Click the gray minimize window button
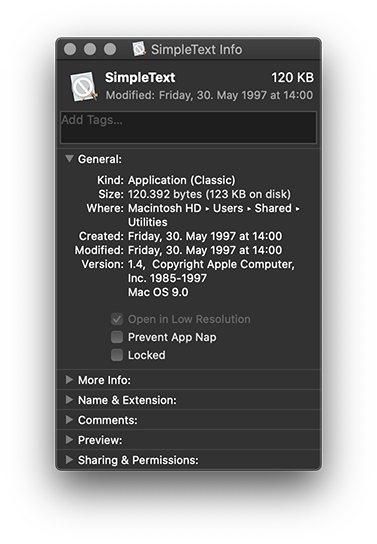 coord(90,49)
